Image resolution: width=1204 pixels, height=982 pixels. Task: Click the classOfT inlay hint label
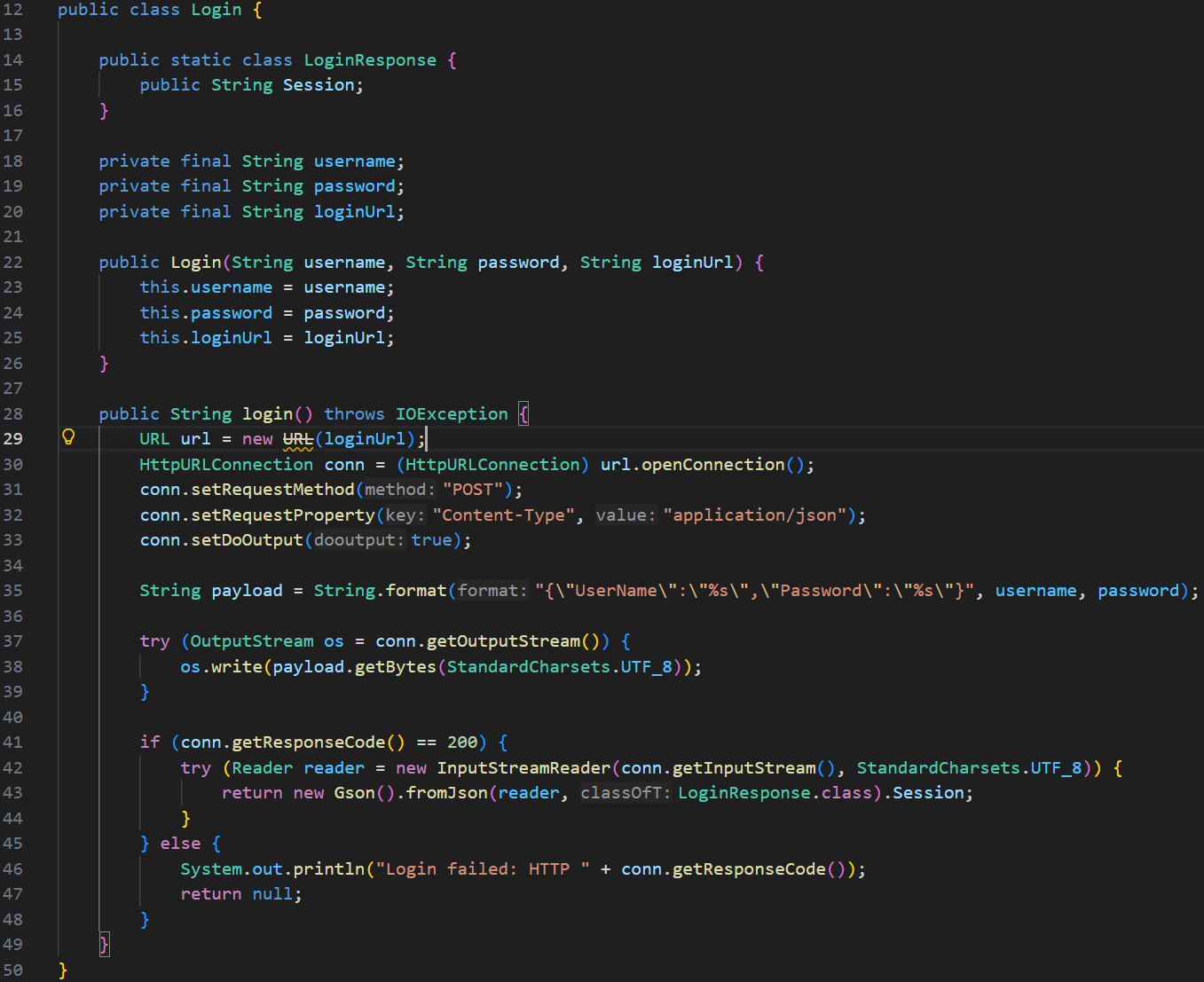tap(625, 793)
